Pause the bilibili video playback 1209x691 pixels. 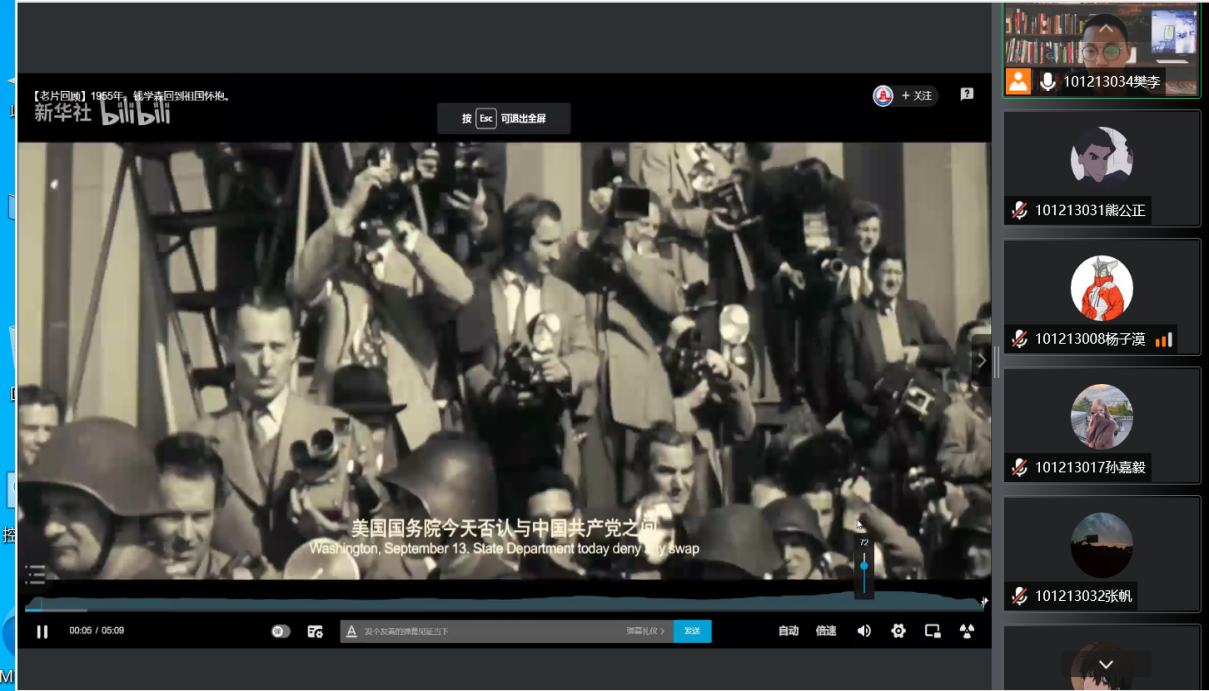(42, 631)
